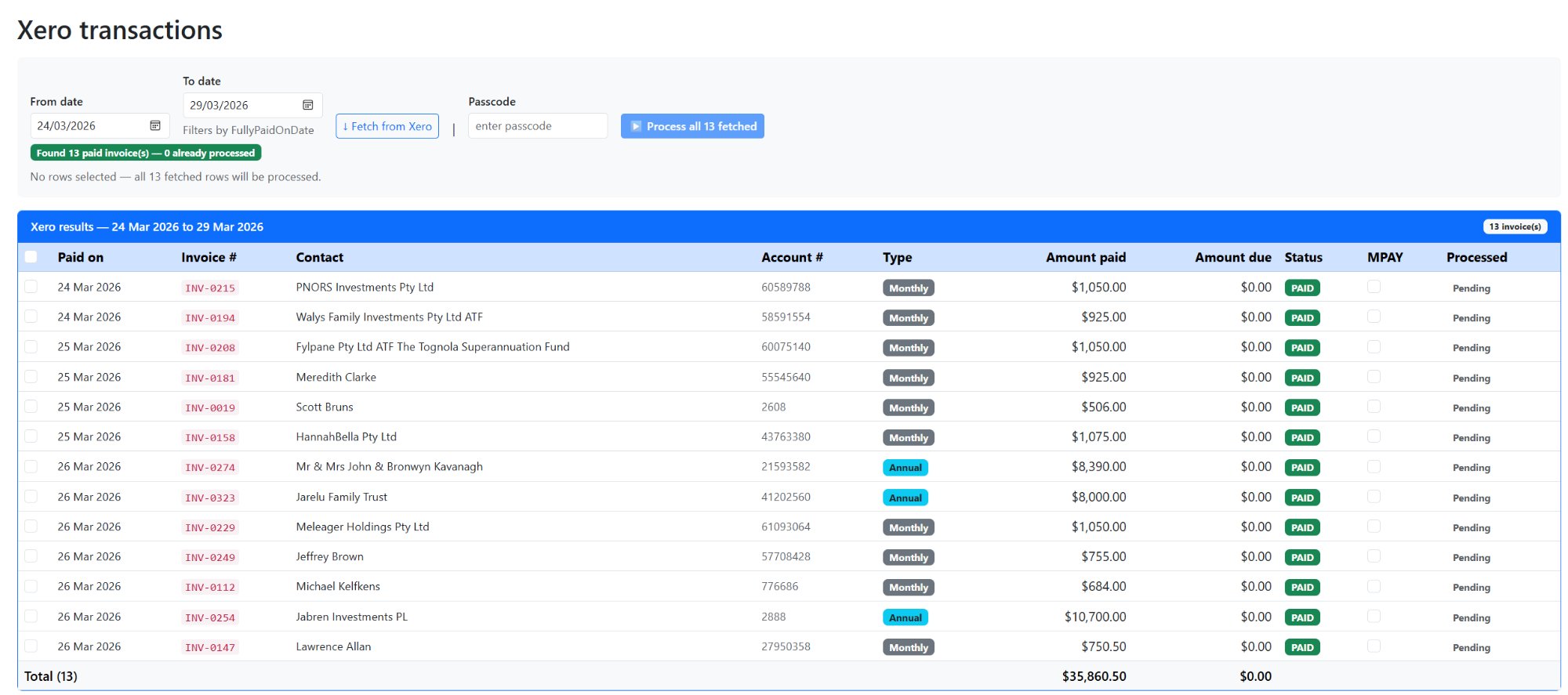1568x695 pixels.
Task: Toggle MPAY checkbox for Fylpane Pty Ltd row
Action: coord(1374,346)
